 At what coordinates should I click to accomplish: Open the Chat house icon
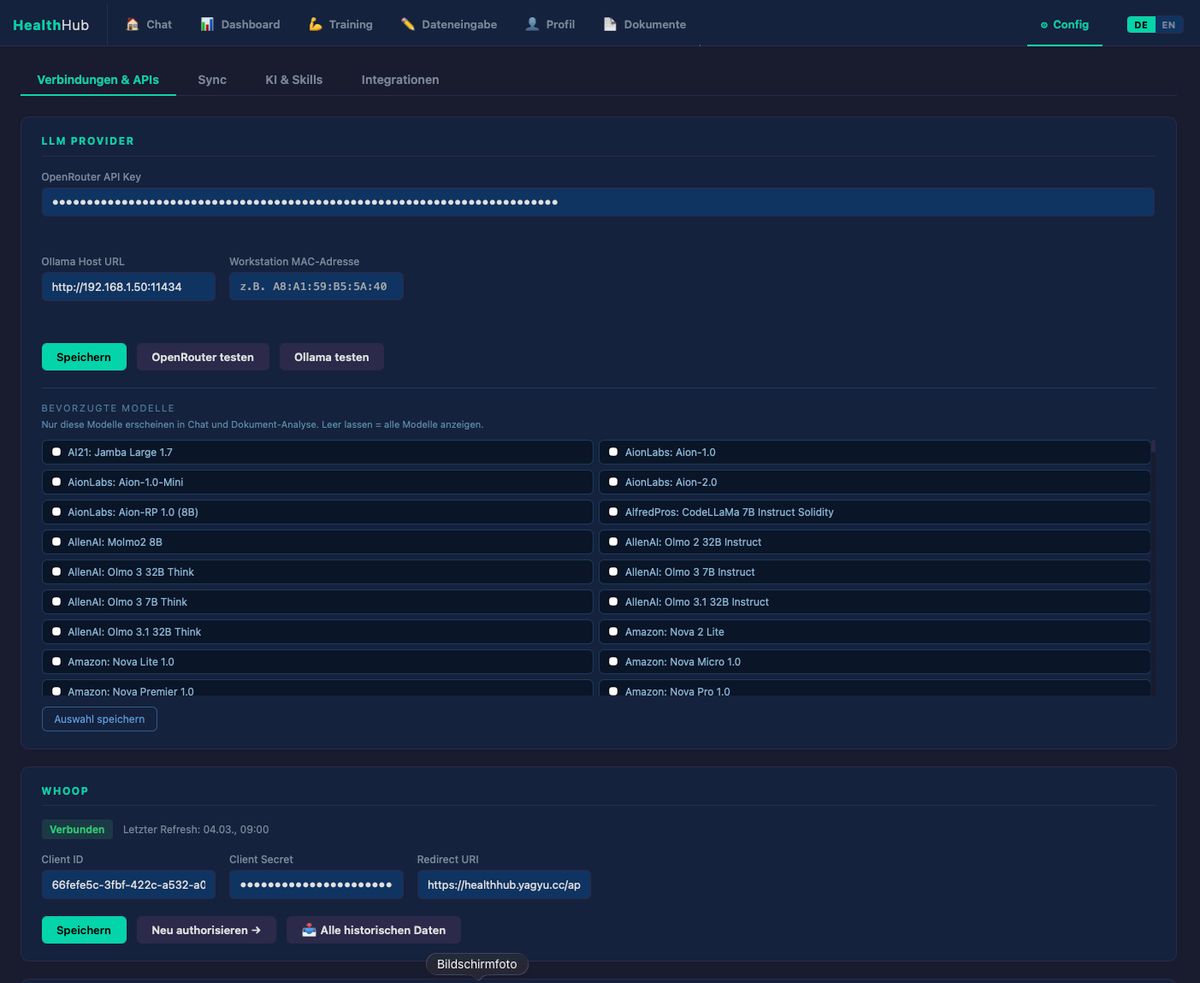click(132, 24)
